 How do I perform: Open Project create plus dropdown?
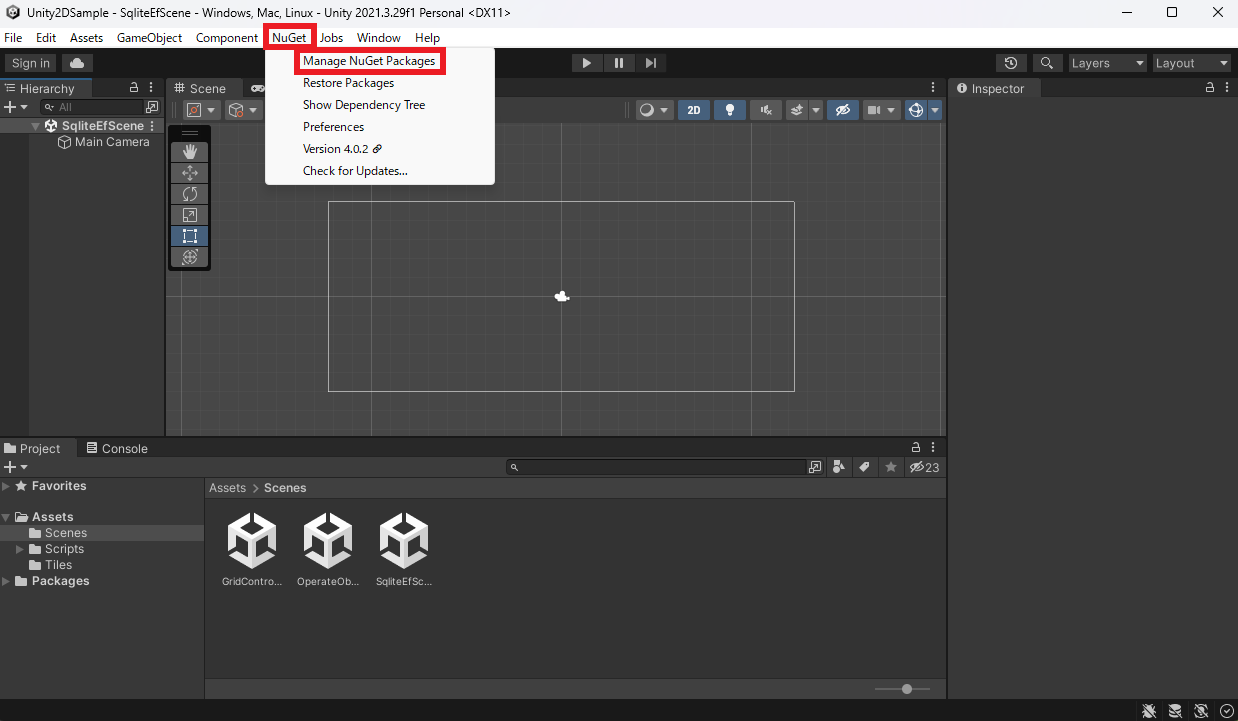point(16,467)
